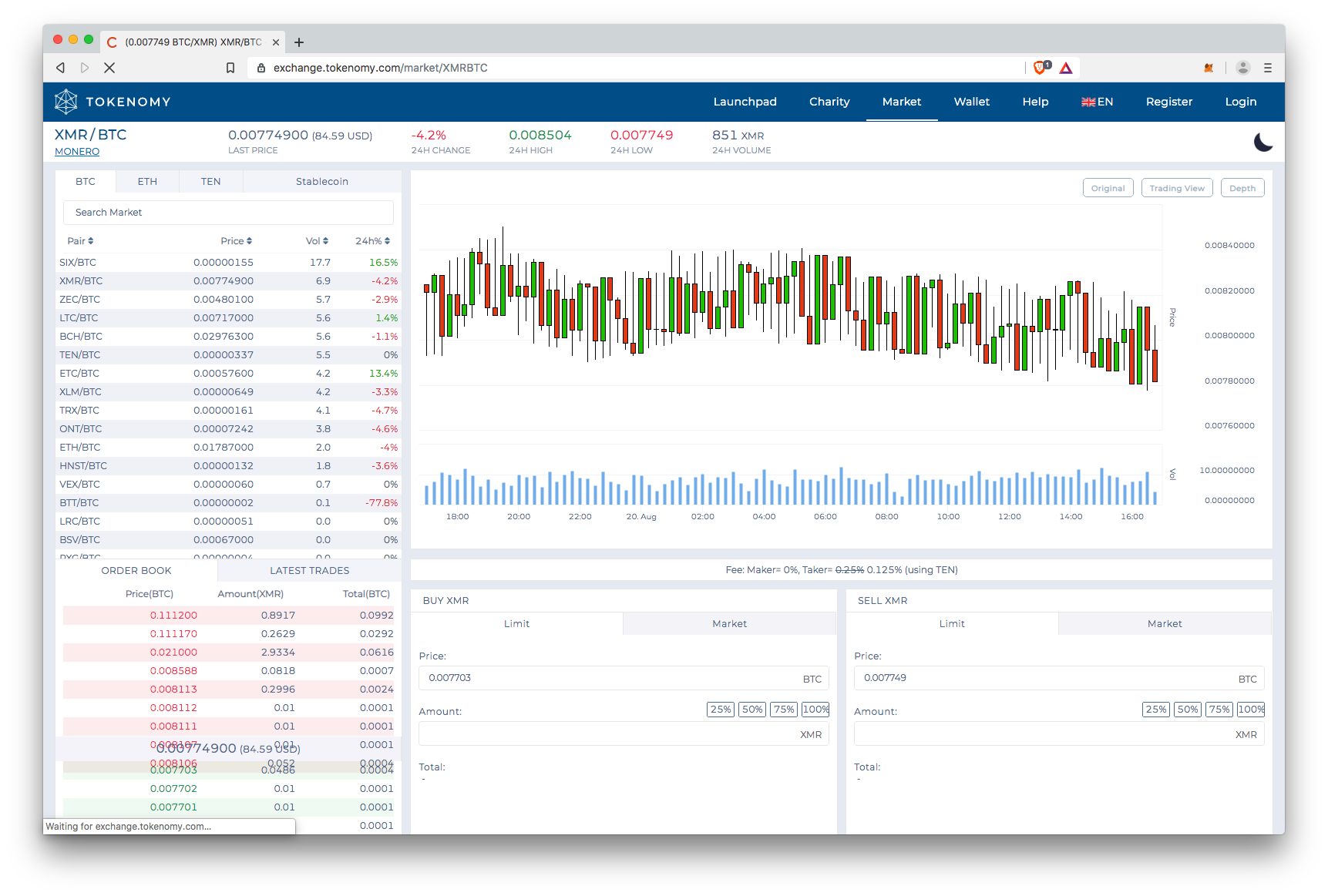1328x896 pixels.
Task: Click order book price 0.111200
Action: [173, 616]
